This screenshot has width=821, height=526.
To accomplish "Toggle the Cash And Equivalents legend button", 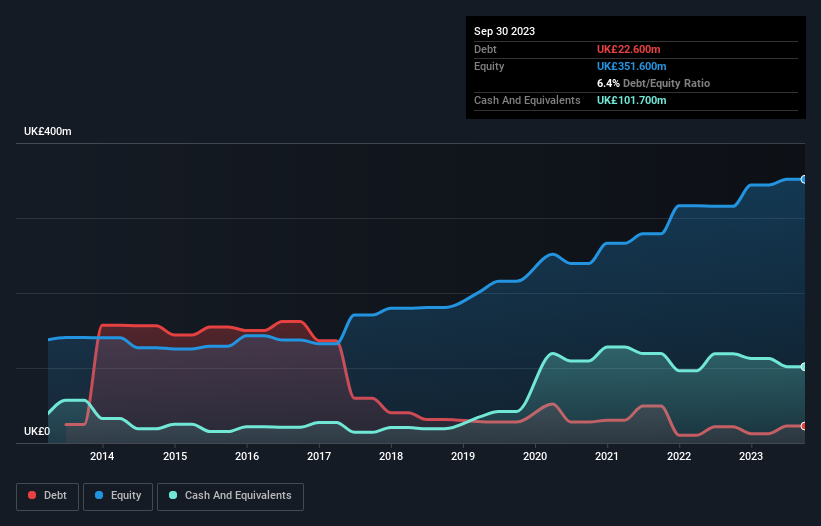I will coord(230,496).
